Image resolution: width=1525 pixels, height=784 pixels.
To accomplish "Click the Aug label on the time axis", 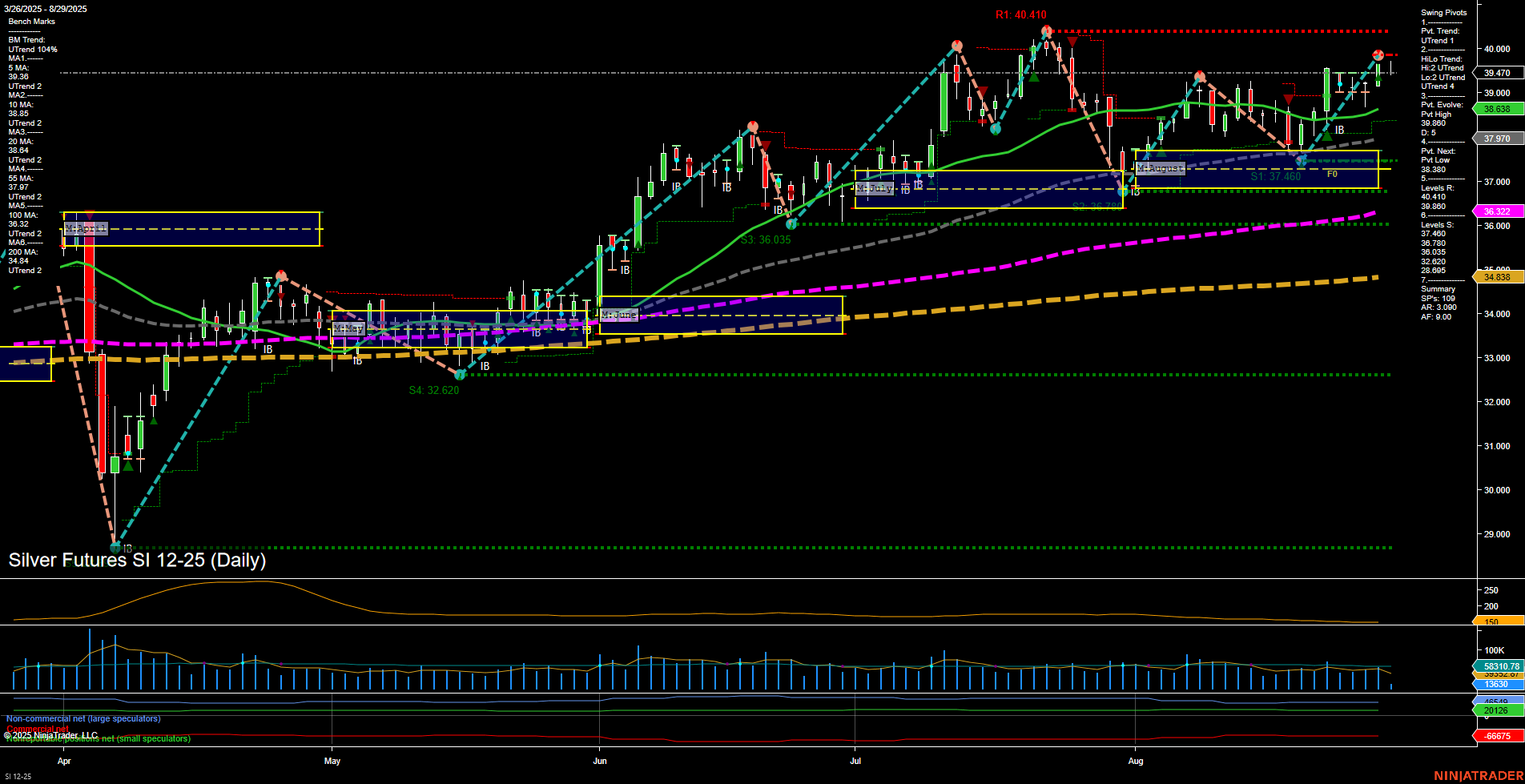I will pyautogui.click(x=1136, y=761).
